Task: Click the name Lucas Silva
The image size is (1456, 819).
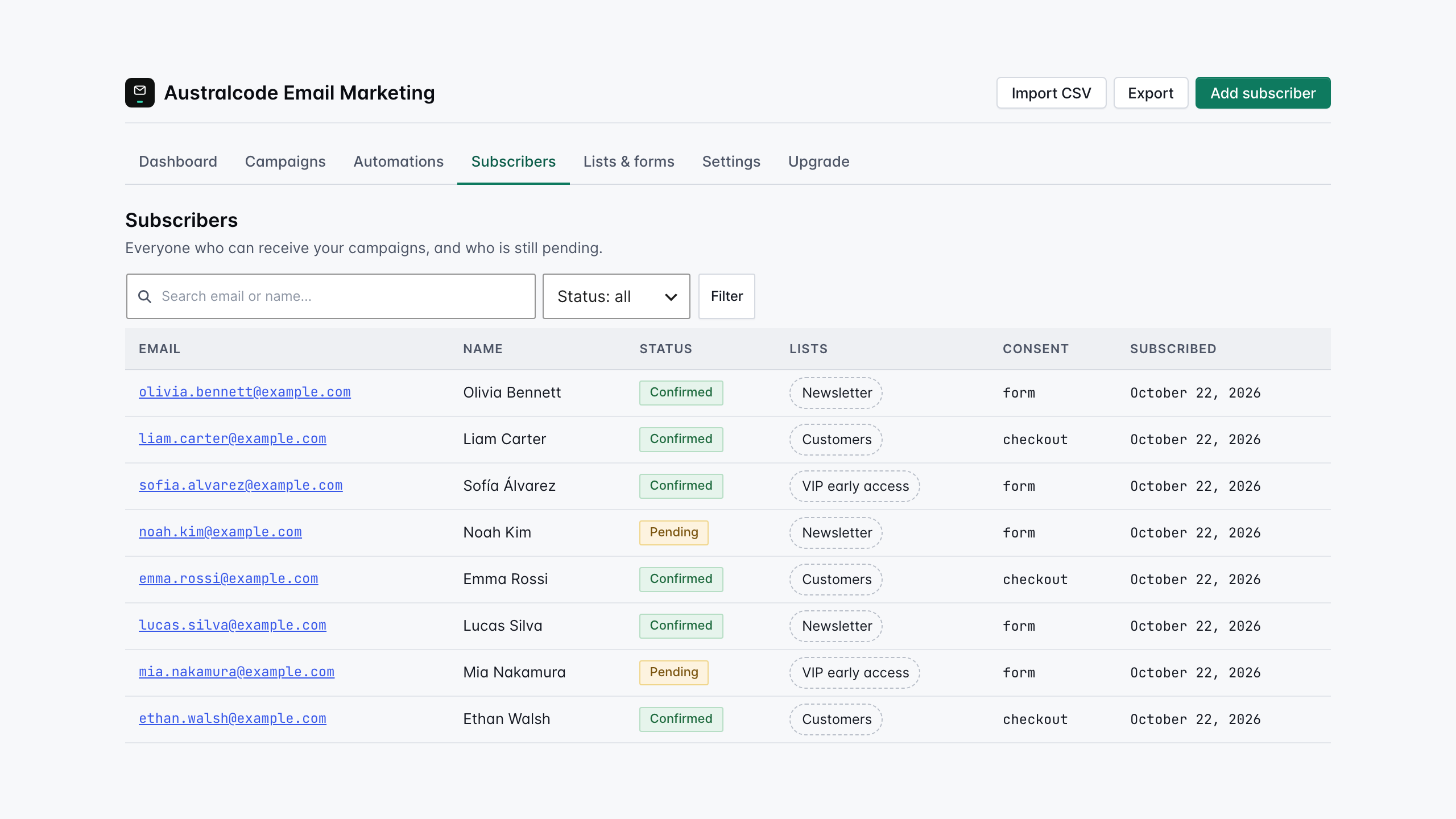Action: pos(503,626)
